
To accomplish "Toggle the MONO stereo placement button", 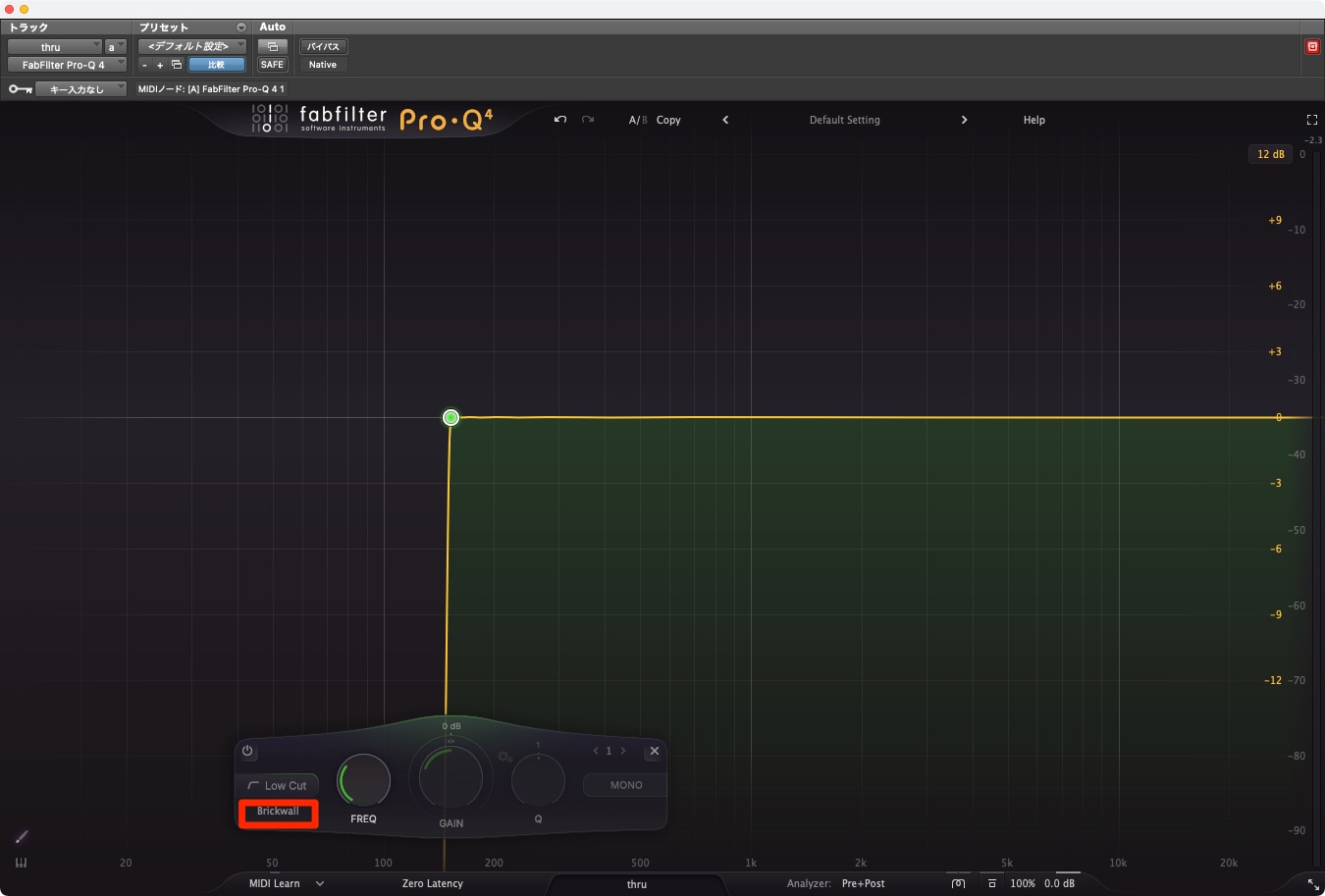I will 626,785.
